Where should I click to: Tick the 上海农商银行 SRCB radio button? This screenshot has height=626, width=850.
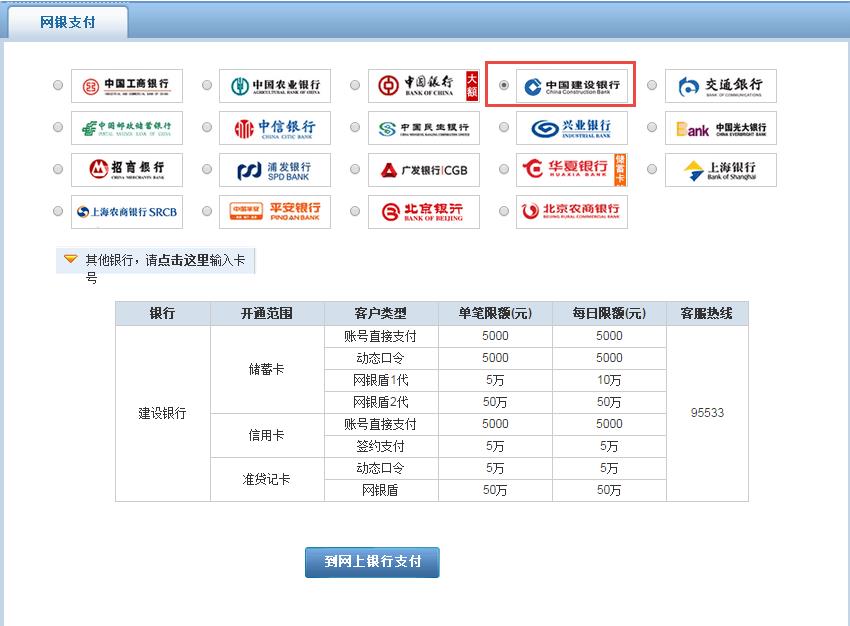tap(58, 211)
